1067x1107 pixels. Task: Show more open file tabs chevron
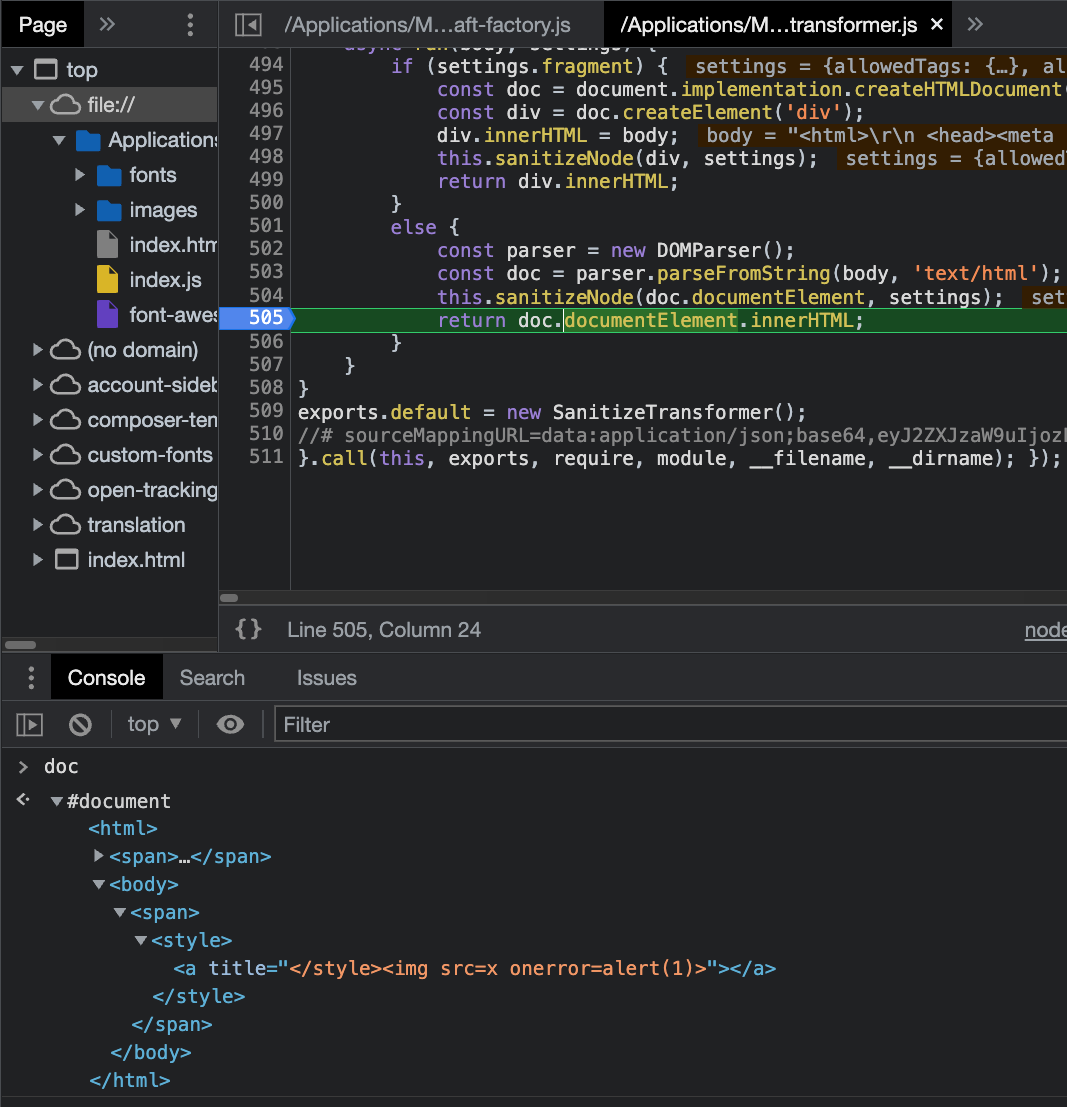pyautogui.click(x=976, y=25)
